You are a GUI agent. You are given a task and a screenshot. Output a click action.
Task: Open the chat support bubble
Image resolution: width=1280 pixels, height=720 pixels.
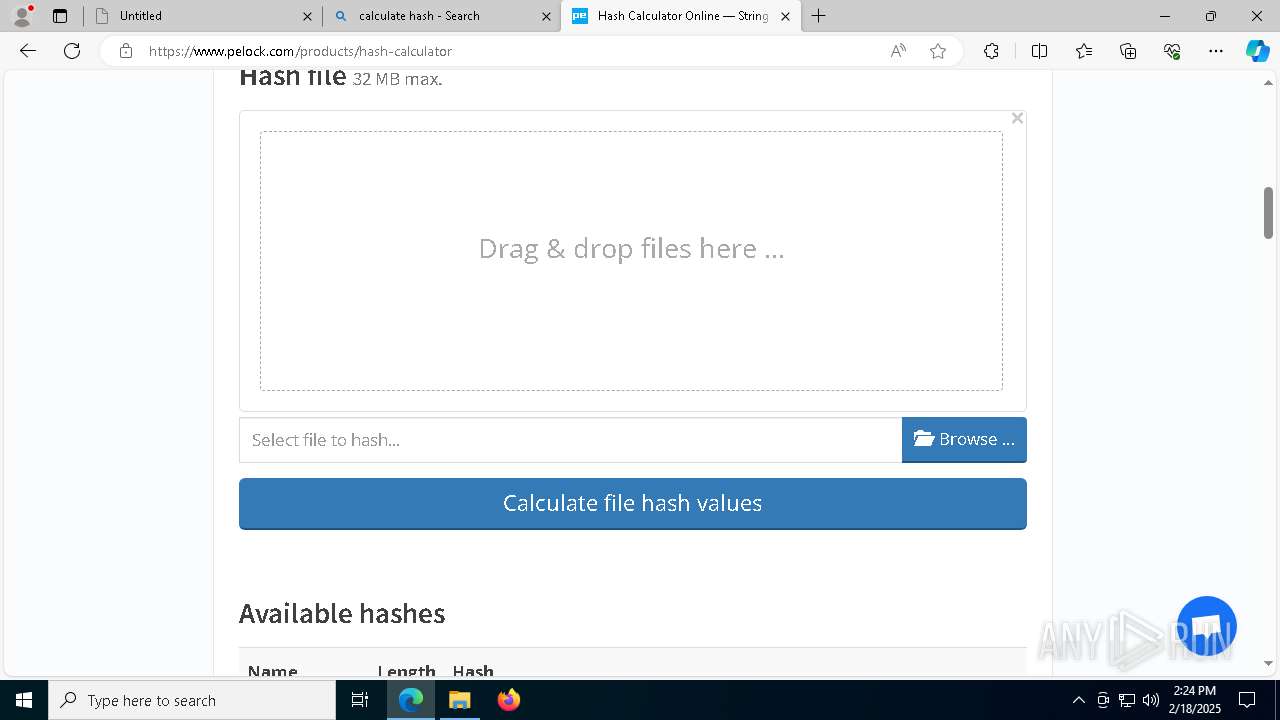click(x=1207, y=626)
